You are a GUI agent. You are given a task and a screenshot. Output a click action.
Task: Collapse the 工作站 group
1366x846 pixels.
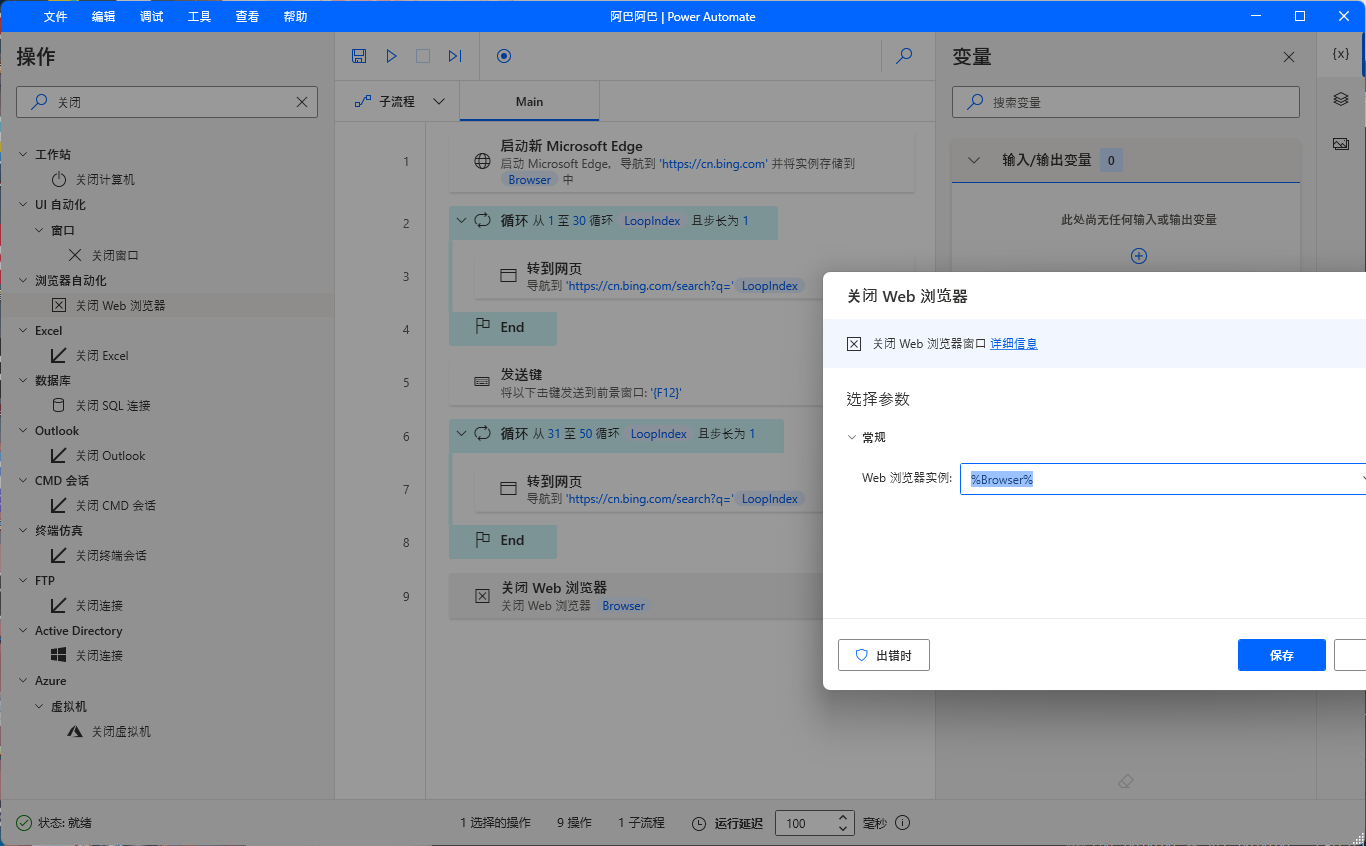(x=24, y=155)
